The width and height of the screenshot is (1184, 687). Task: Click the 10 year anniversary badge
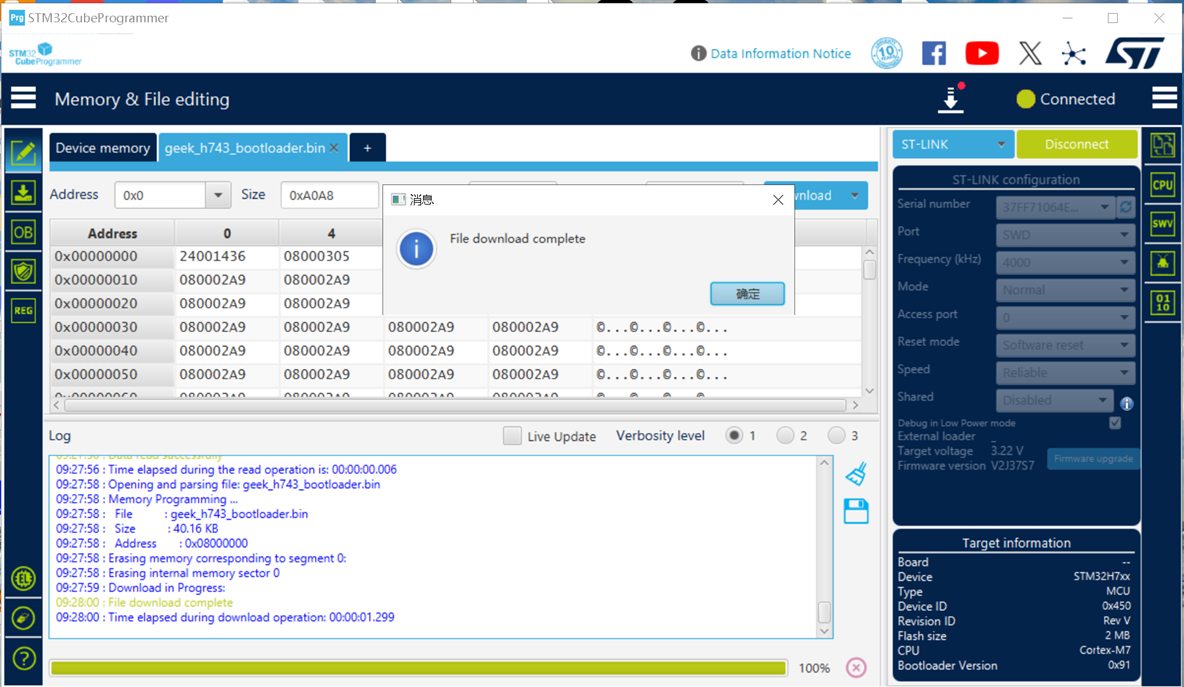point(886,54)
